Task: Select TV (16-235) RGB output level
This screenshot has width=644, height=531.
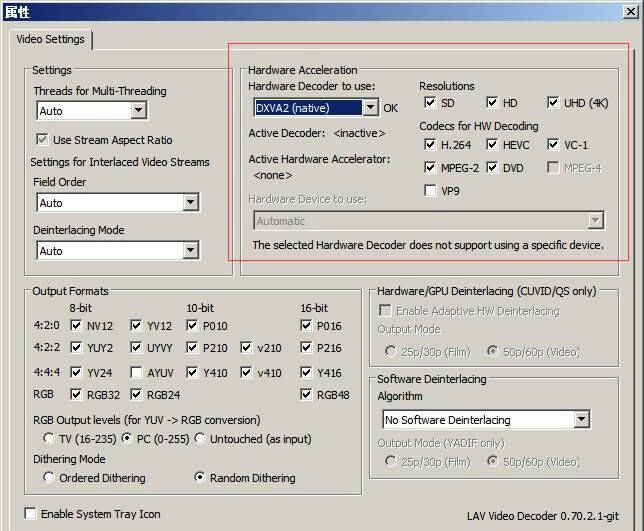Action: pos(48,438)
